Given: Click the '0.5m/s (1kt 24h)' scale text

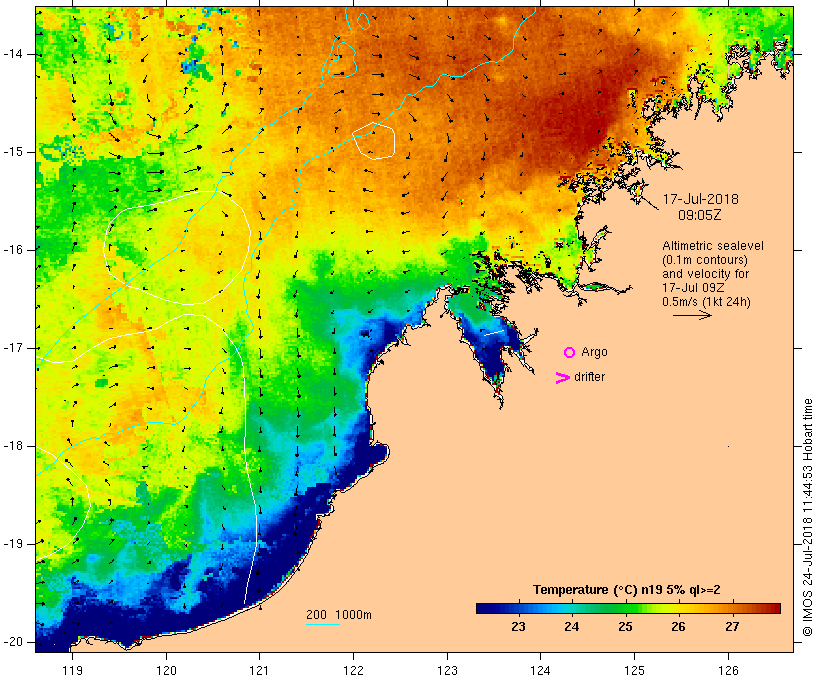Looking at the screenshot, I should [706, 302].
